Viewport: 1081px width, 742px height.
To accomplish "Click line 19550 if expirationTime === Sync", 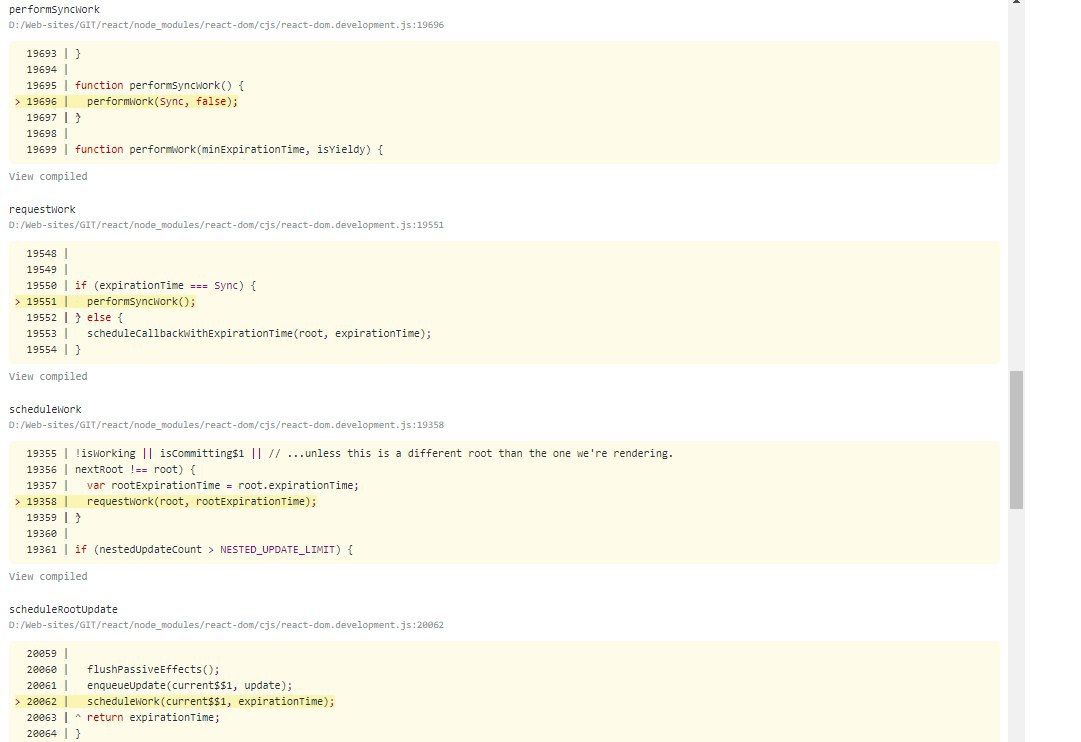I will 165,285.
